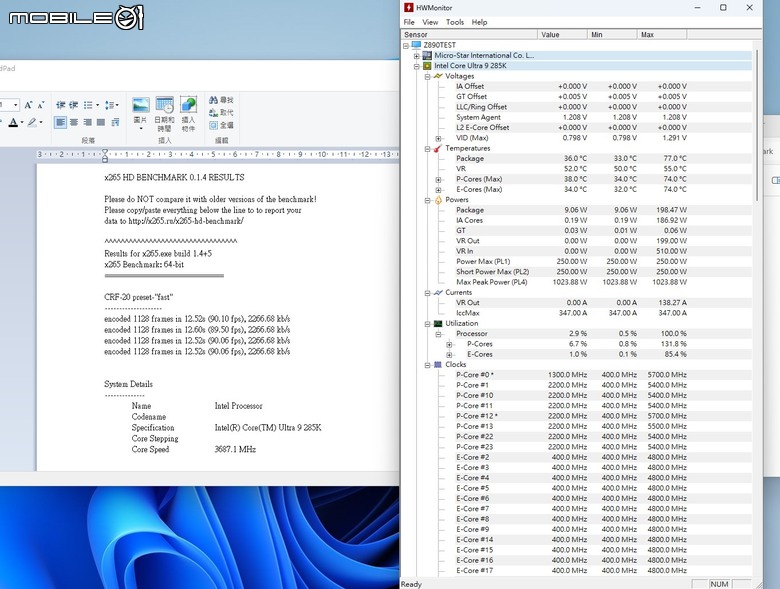Collapse the Temperatures section
780x589 pixels.
427,149
